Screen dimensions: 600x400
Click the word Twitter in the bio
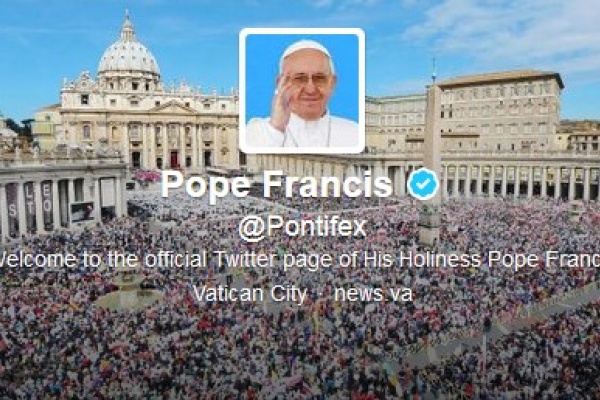coord(244,260)
